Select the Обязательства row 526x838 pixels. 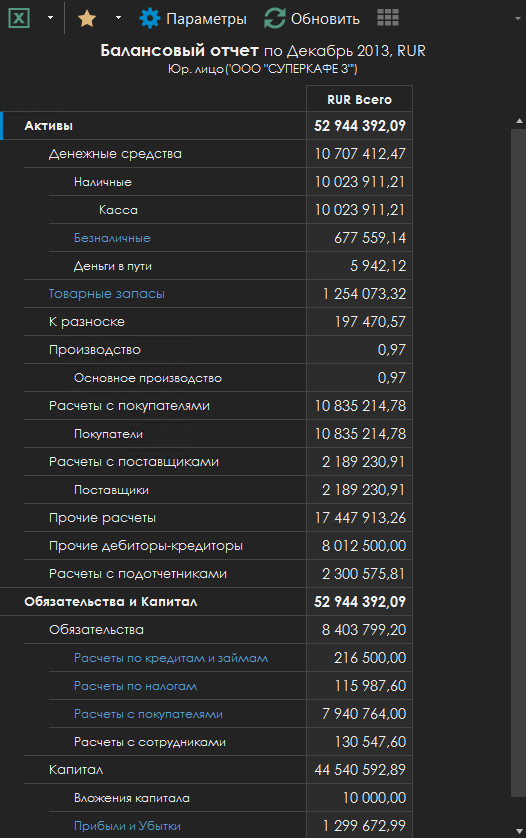218,630
